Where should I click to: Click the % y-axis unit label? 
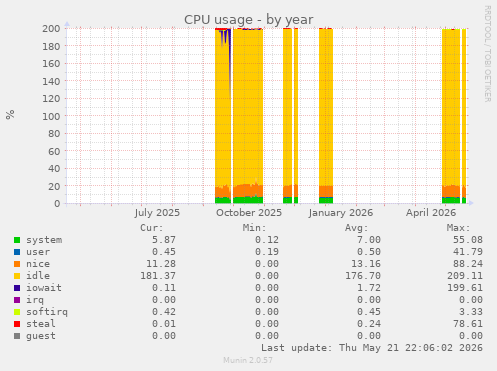[x=10, y=114]
